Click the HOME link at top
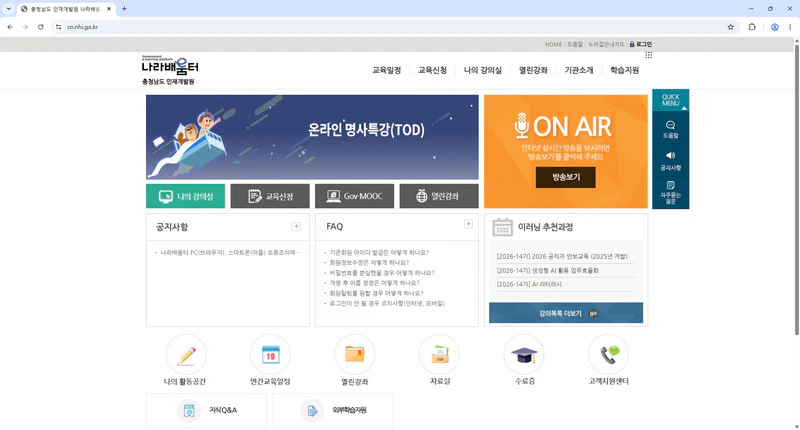This screenshot has height=430, width=800. click(553, 44)
